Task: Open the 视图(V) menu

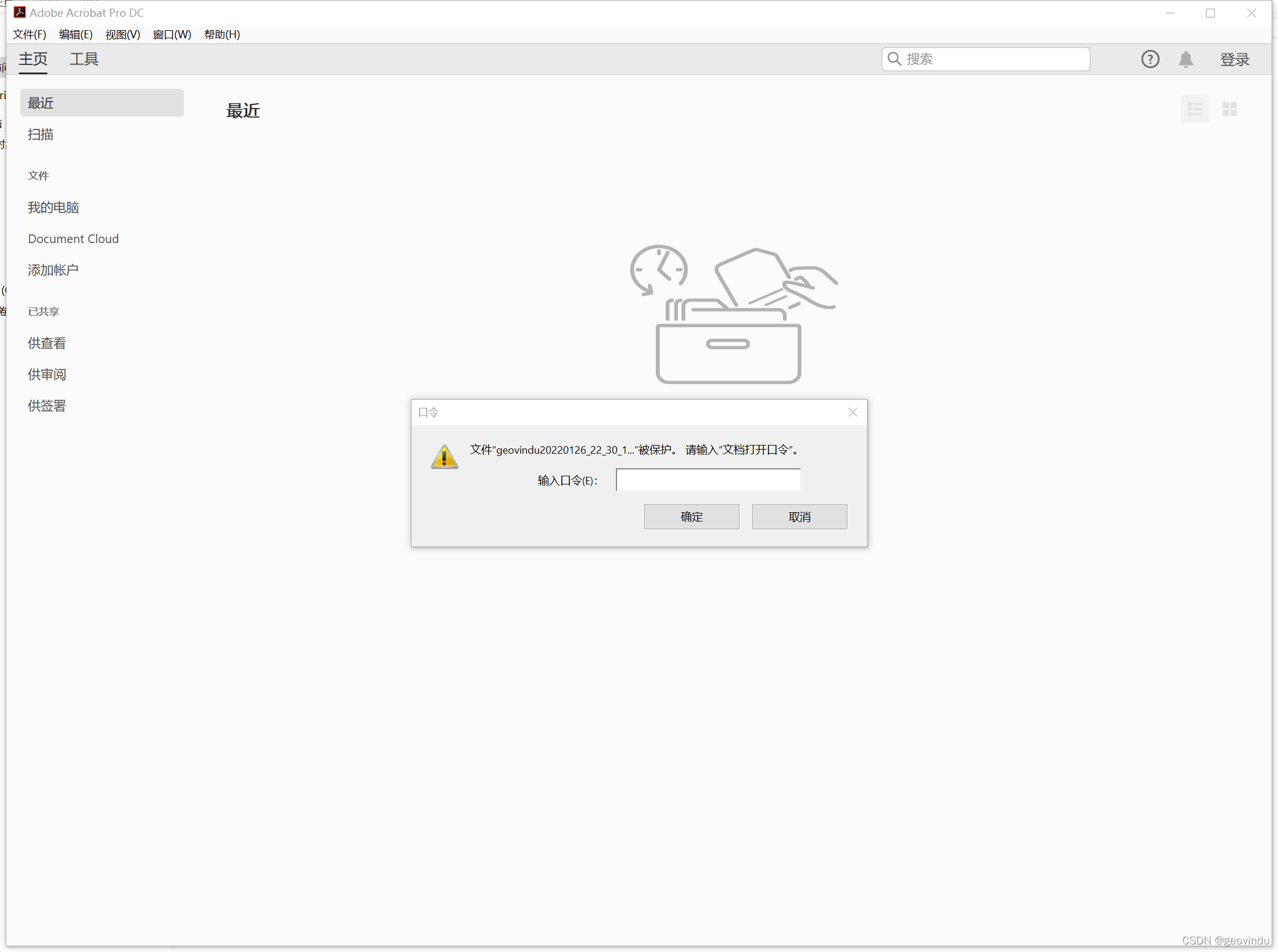Action: pyautogui.click(x=122, y=35)
